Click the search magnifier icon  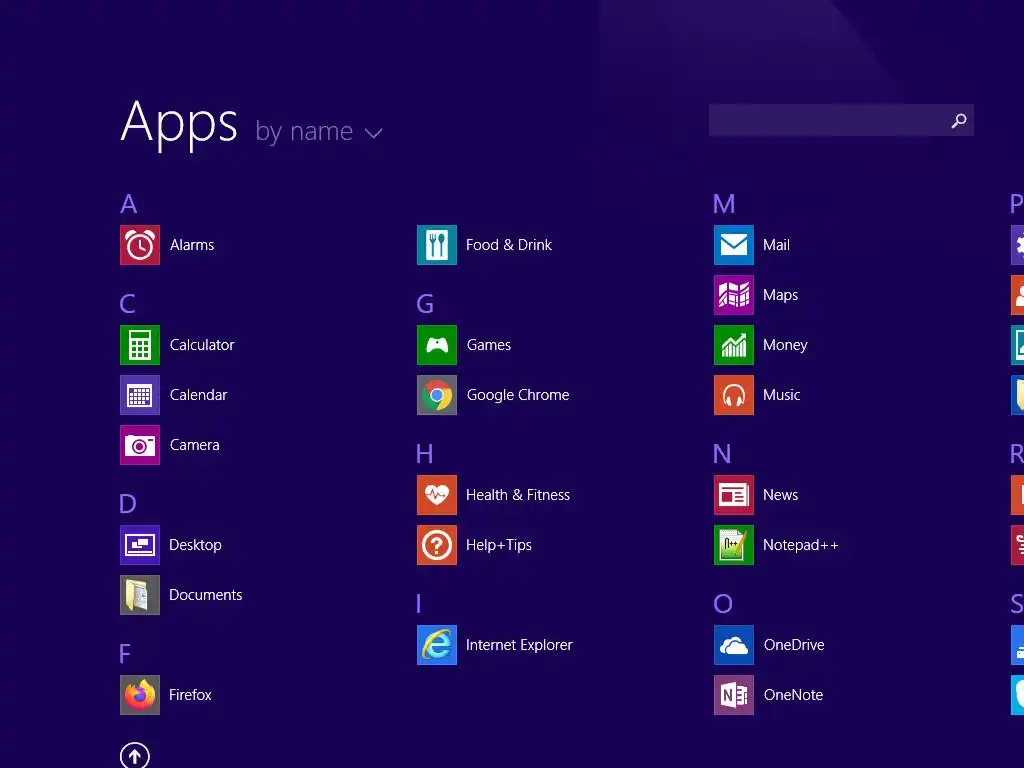pyautogui.click(x=959, y=120)
